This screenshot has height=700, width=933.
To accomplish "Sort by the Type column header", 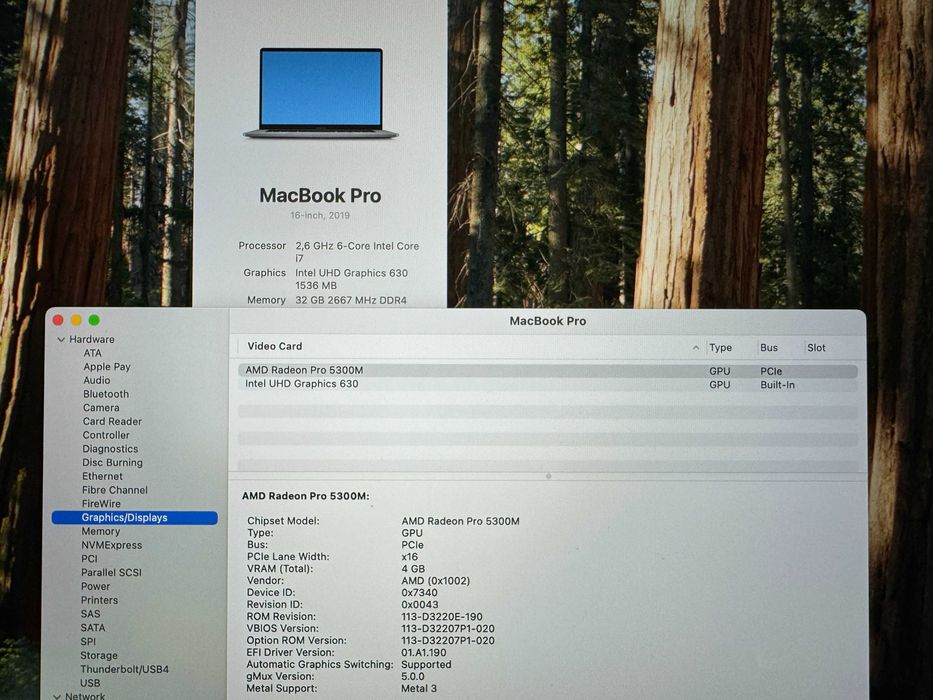I will (x=721, y=348).
